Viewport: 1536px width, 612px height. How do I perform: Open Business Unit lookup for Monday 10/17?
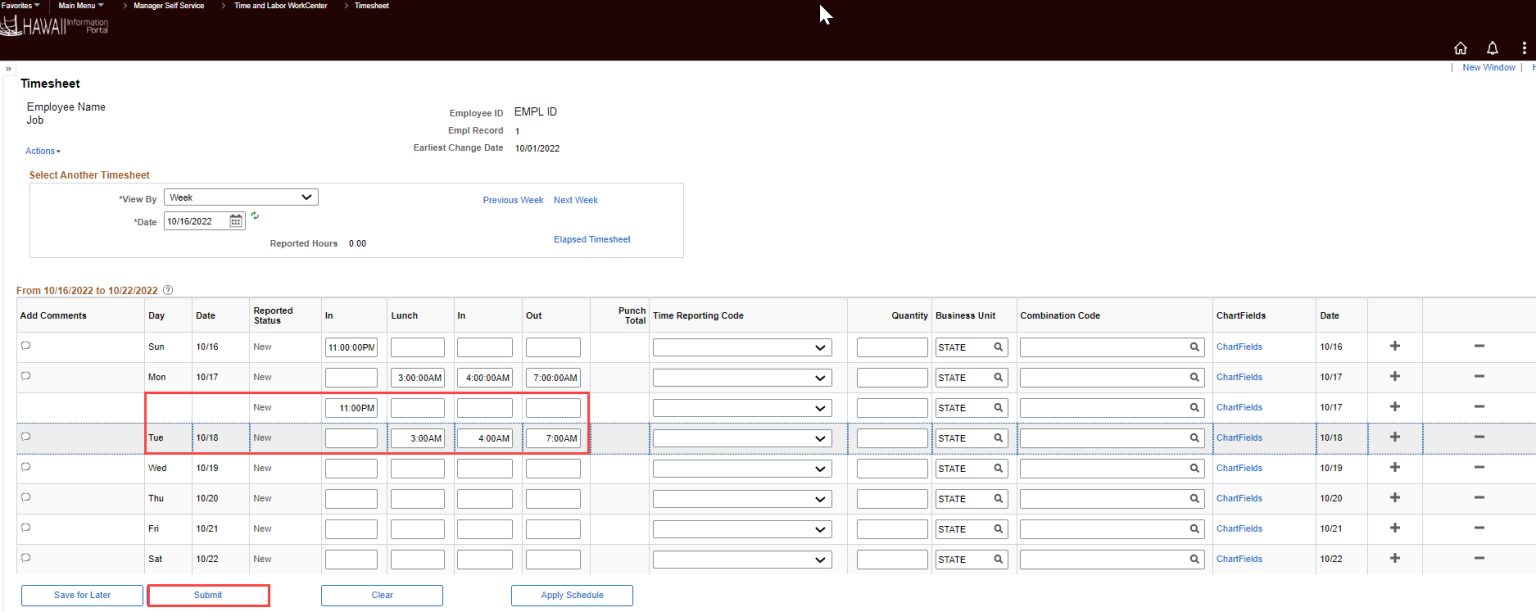click(x=998, y=377)
